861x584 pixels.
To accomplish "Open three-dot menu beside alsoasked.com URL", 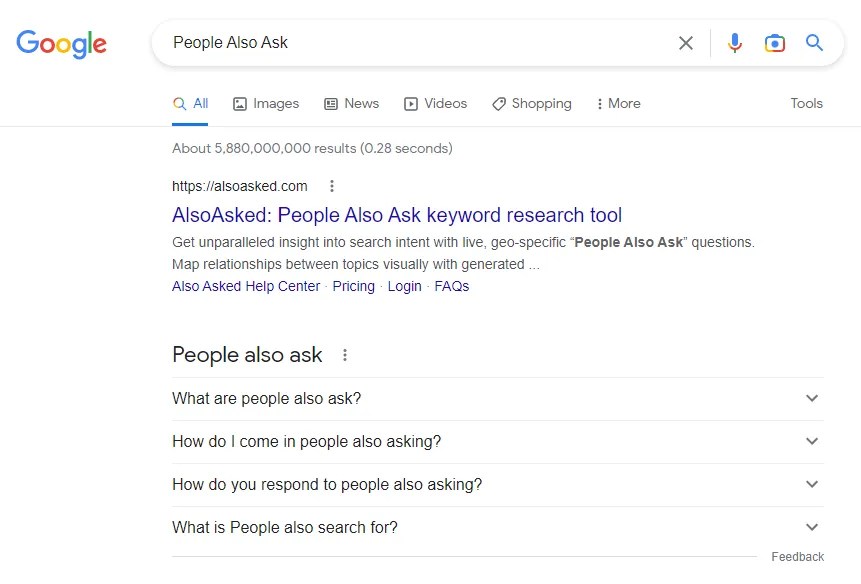I will [x=332, y=186].
